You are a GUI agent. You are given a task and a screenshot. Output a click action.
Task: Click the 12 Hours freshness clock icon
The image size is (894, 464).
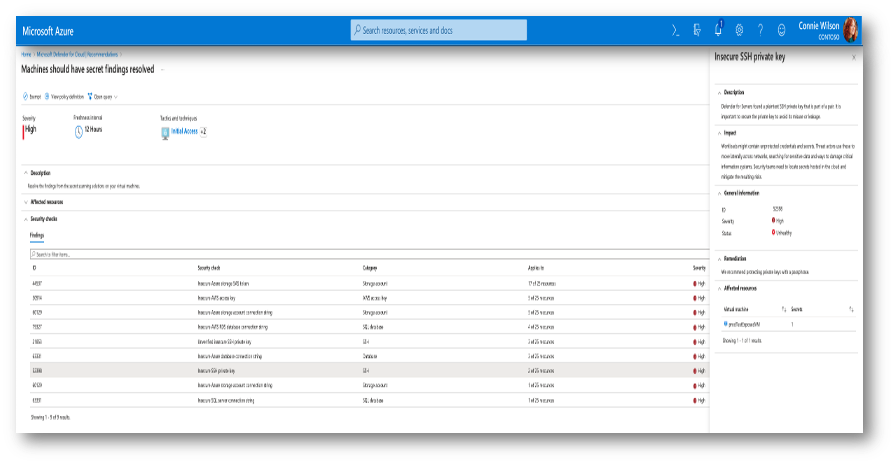tap(79, 132)
